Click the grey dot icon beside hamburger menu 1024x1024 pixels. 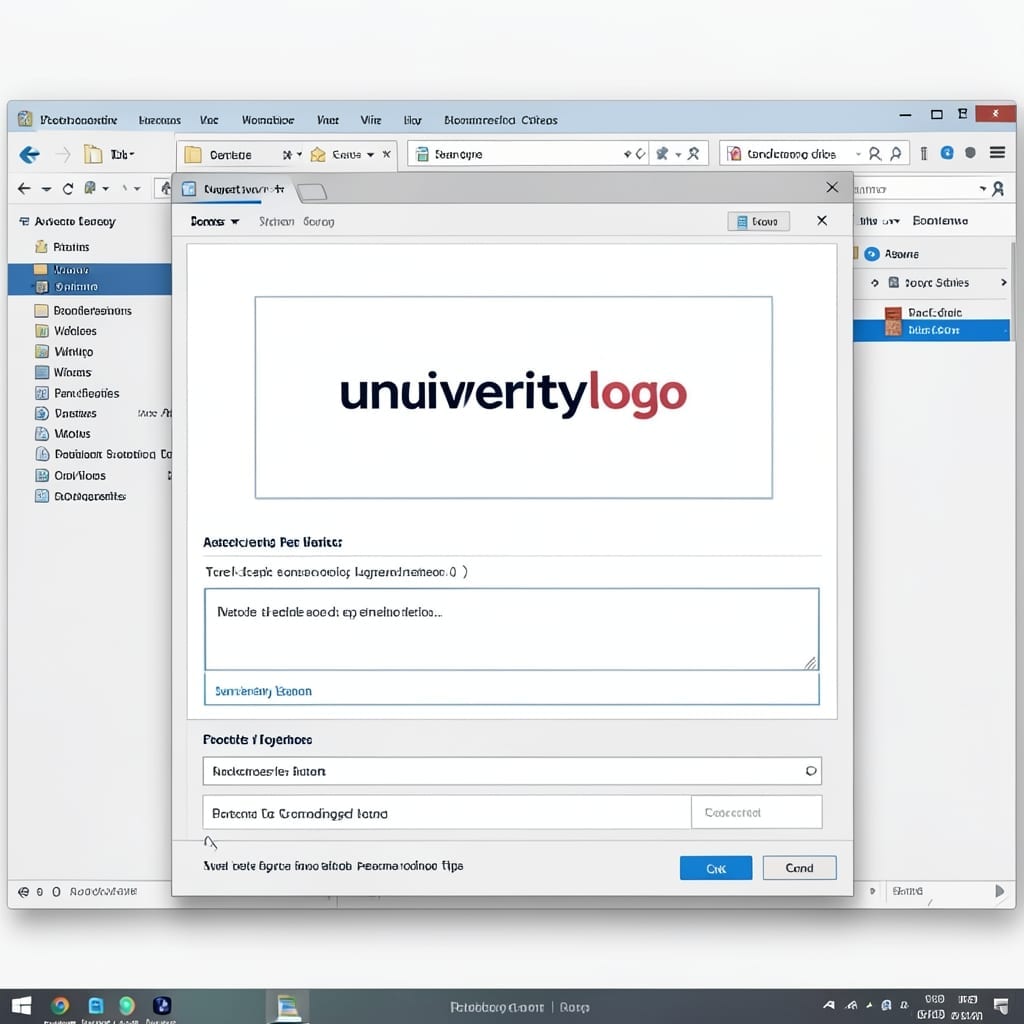click(970, 153)
